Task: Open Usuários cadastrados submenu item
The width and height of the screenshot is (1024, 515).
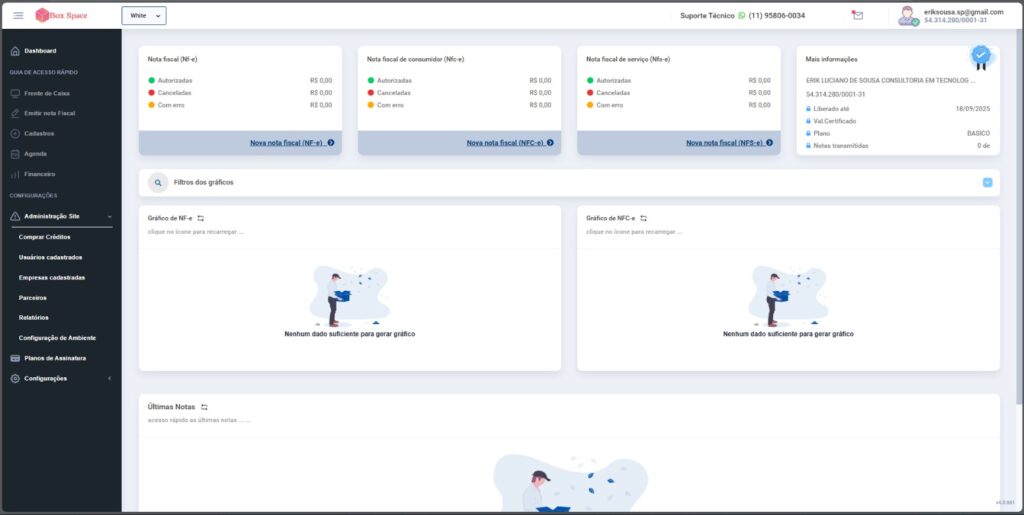Action: tap(50, 257)
